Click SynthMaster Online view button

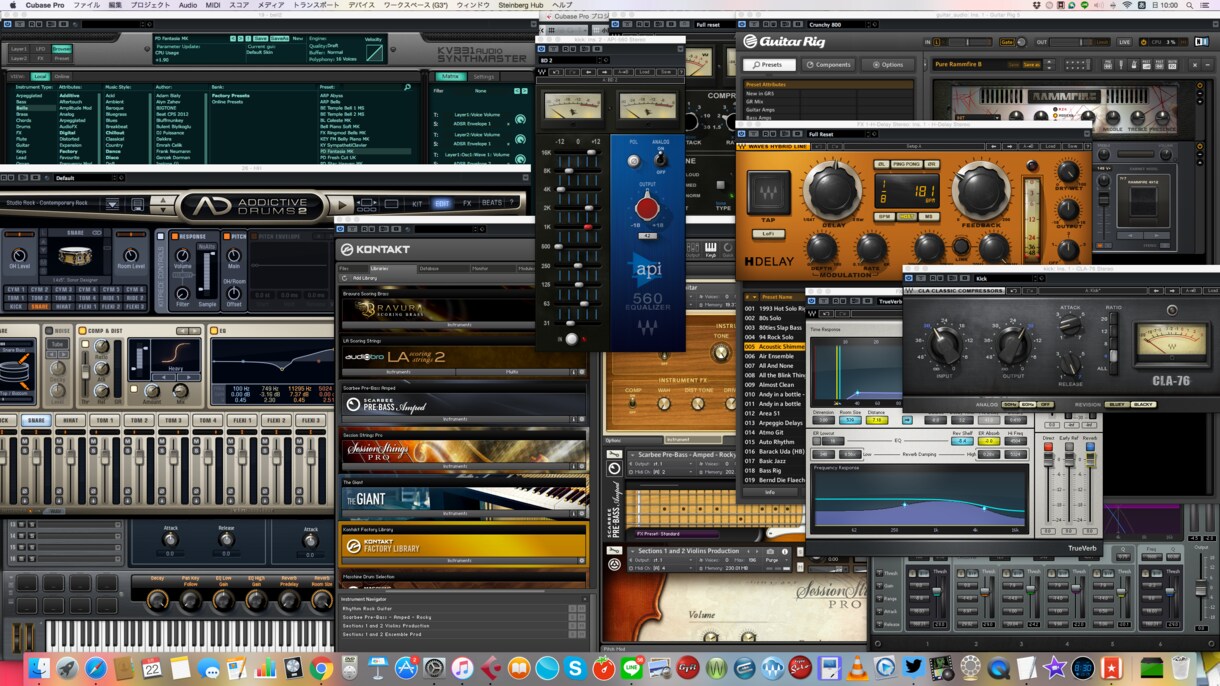click(62, 76)
